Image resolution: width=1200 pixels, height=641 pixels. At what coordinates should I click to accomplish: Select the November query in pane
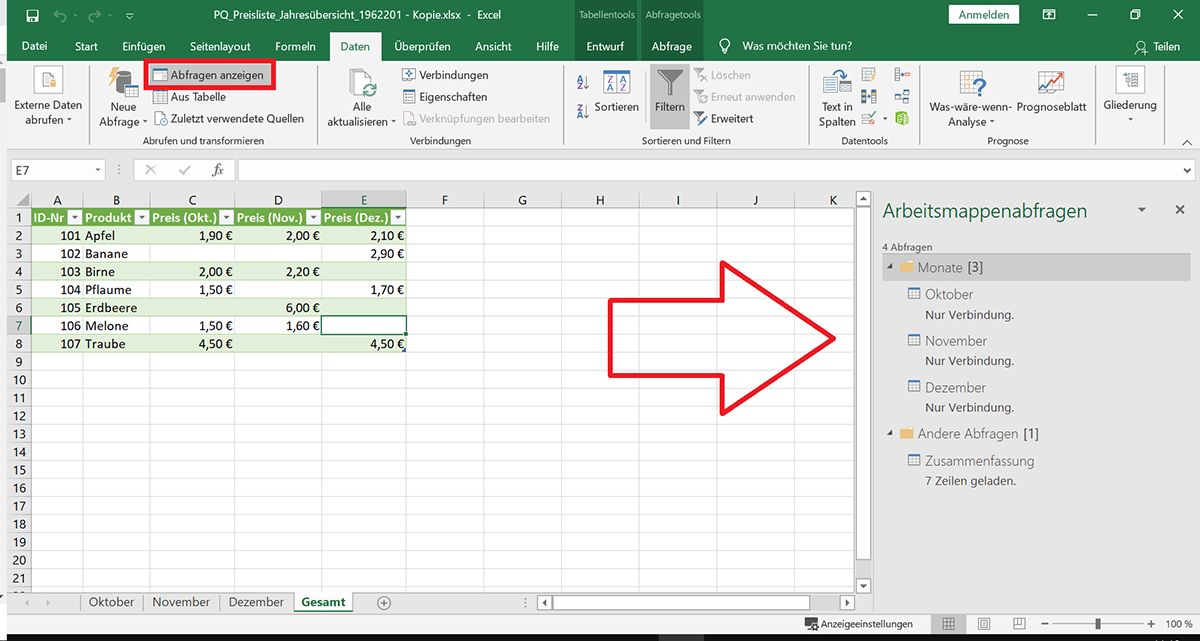pos(956,341)
